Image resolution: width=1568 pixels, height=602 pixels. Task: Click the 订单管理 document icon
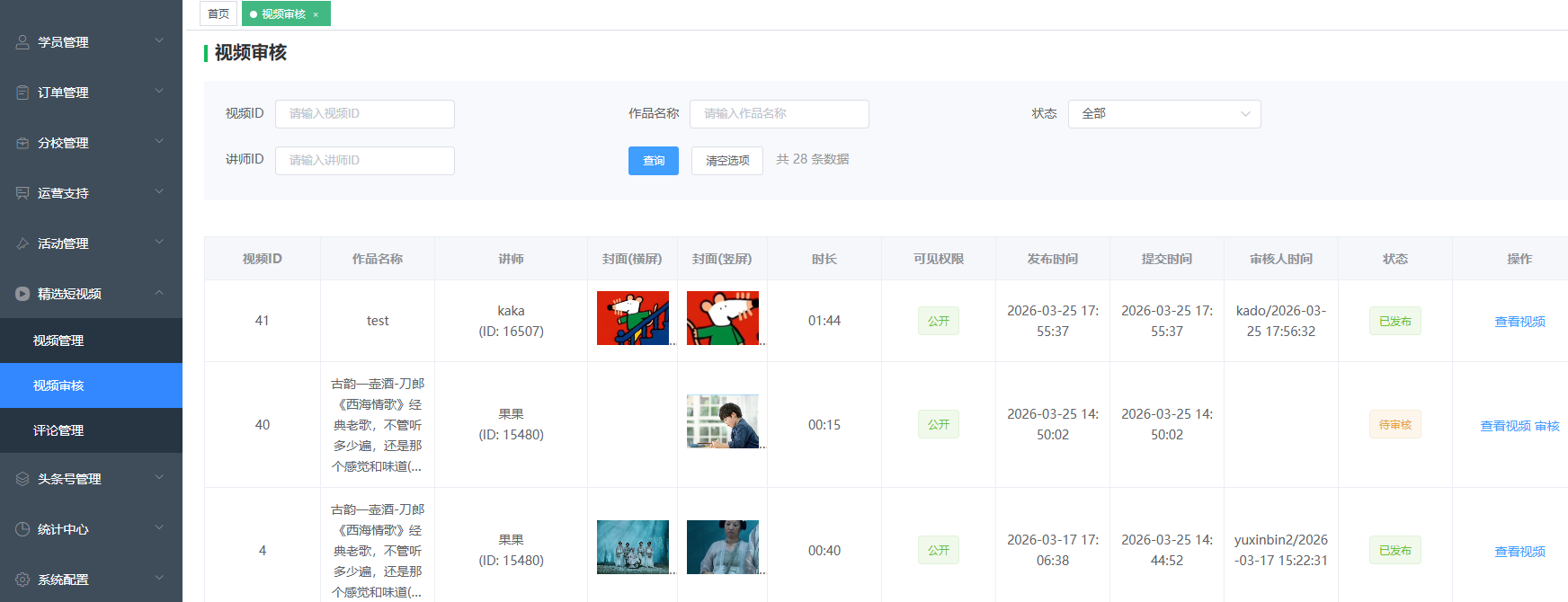click(22, 93)
